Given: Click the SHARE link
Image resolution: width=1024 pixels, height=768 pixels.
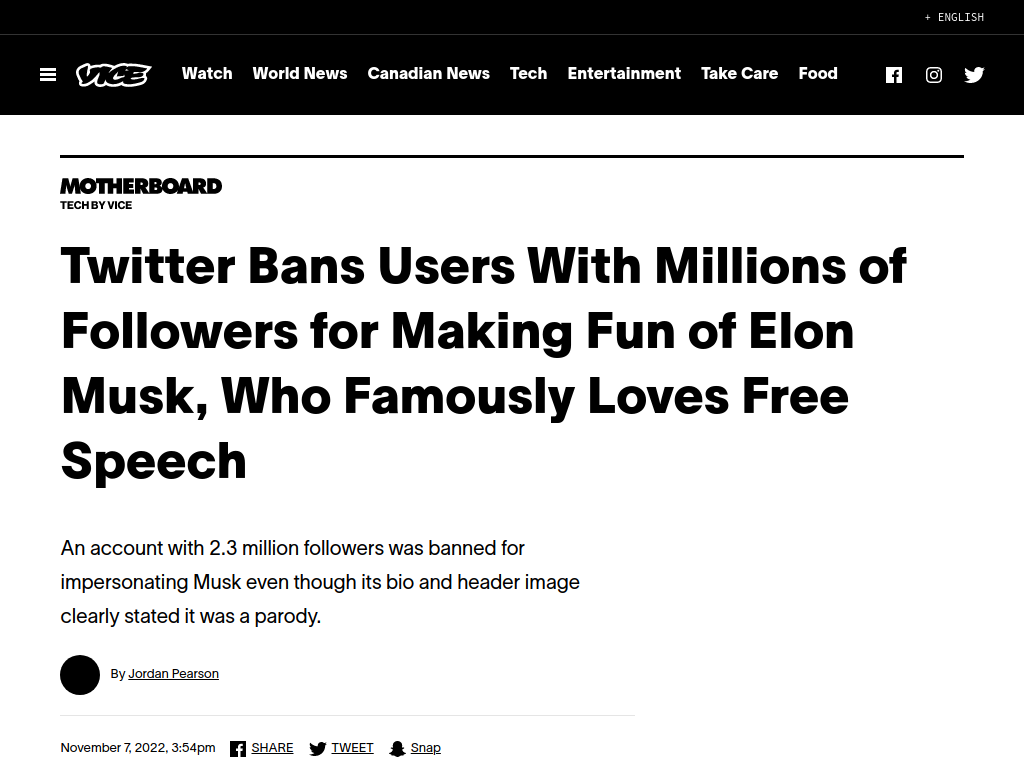Looking at the screenshot, I should (x=272, y=748).
